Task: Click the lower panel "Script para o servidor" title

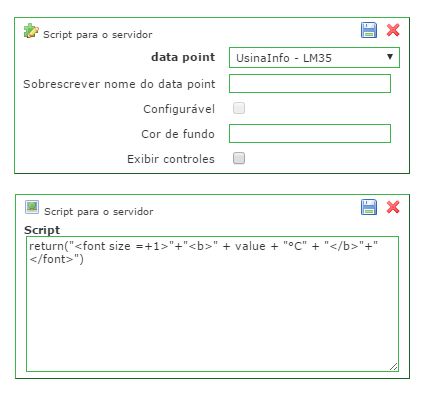Action: (x=99, y=211)
